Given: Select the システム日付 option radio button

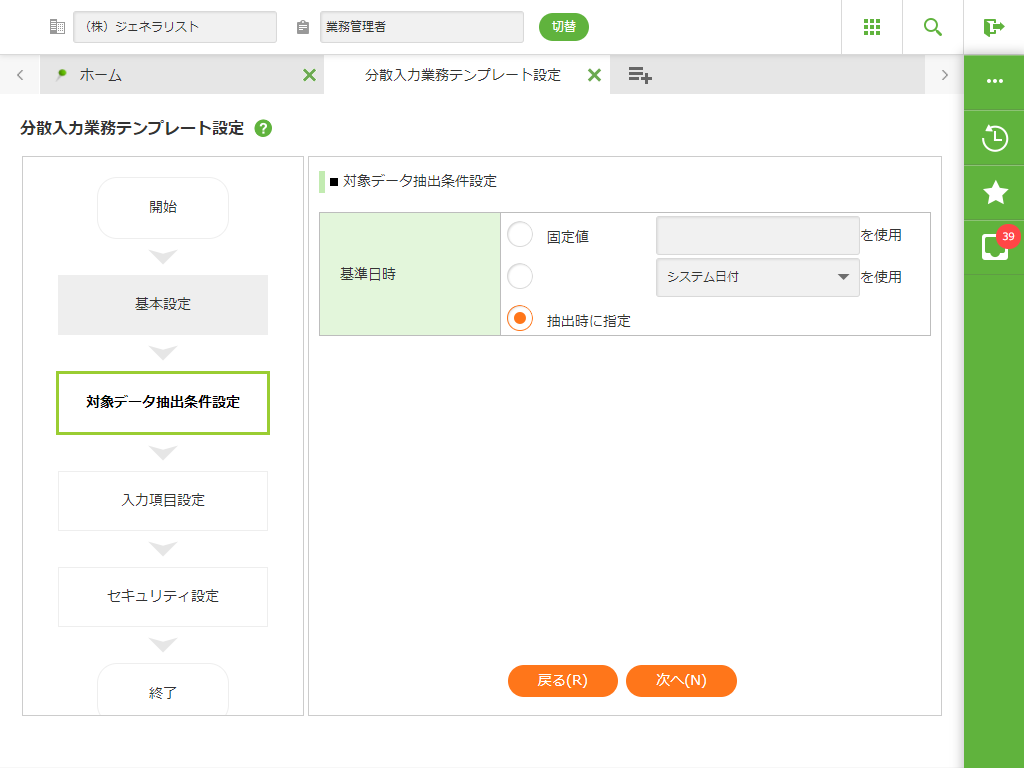Looking at the screenshot, I should click(x=520, y=276).
